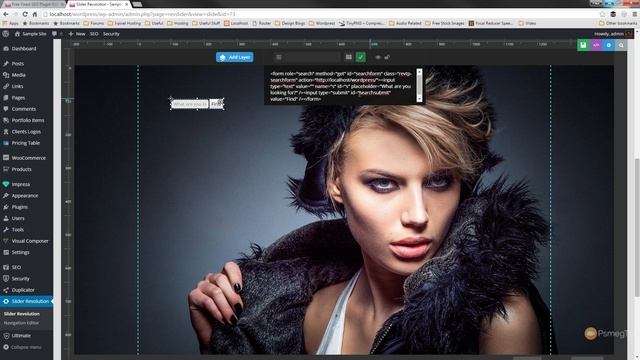Toggle the layer lock icon
The image size is (640, 360).
pyautogui.click(x=387, y=58)
